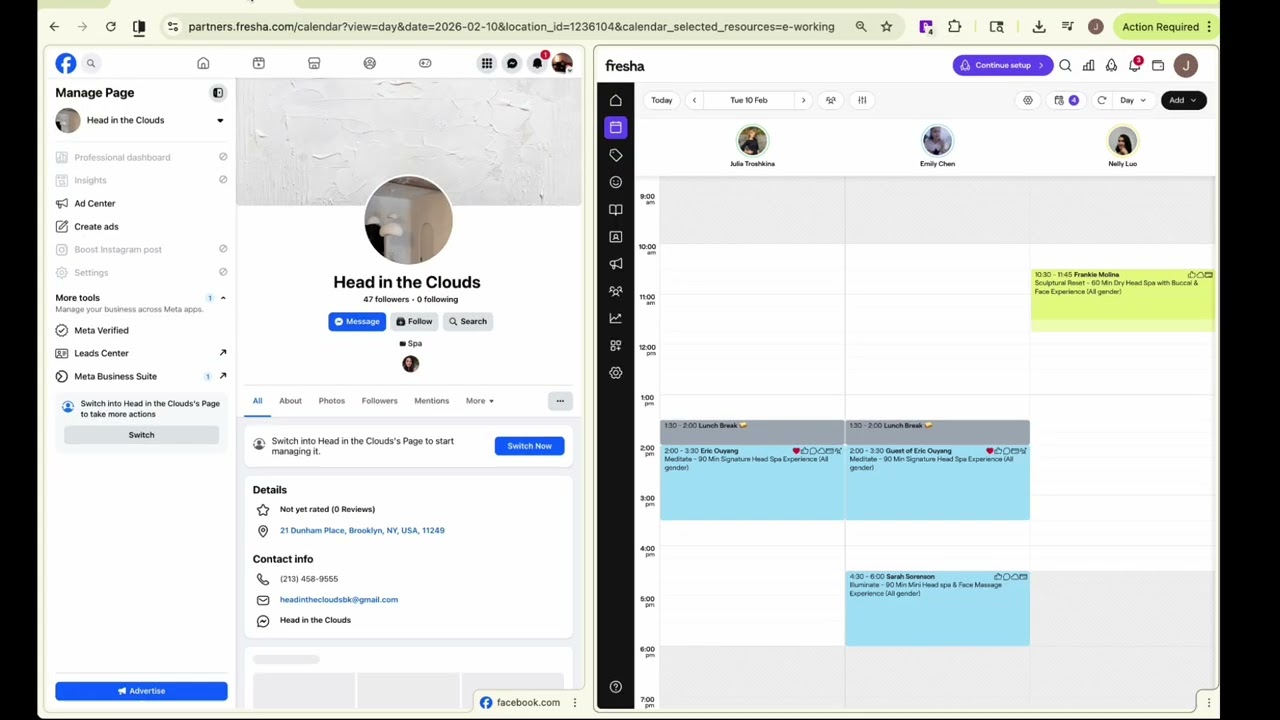The image size is (1280, 720).
Task: Open Facebook notifications bell
Action: click(537, 64)
